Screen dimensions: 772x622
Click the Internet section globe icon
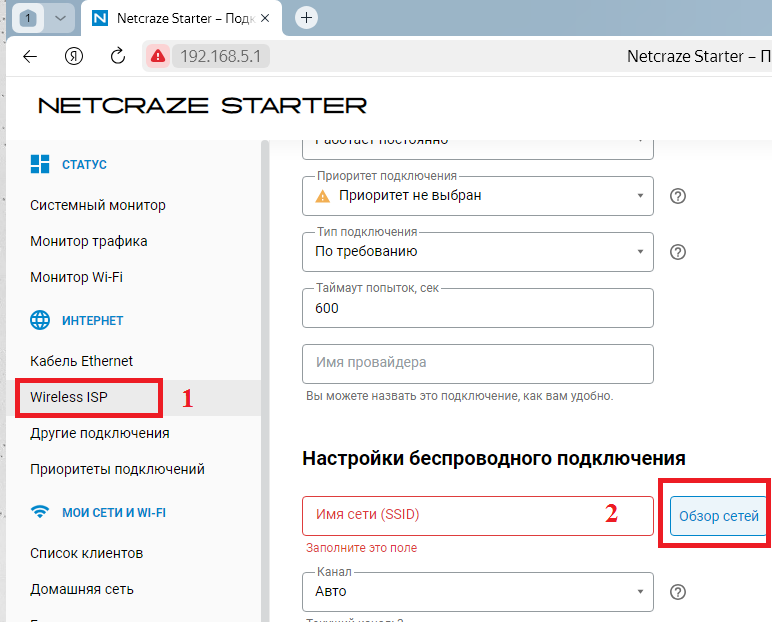(x=40, y=320)
